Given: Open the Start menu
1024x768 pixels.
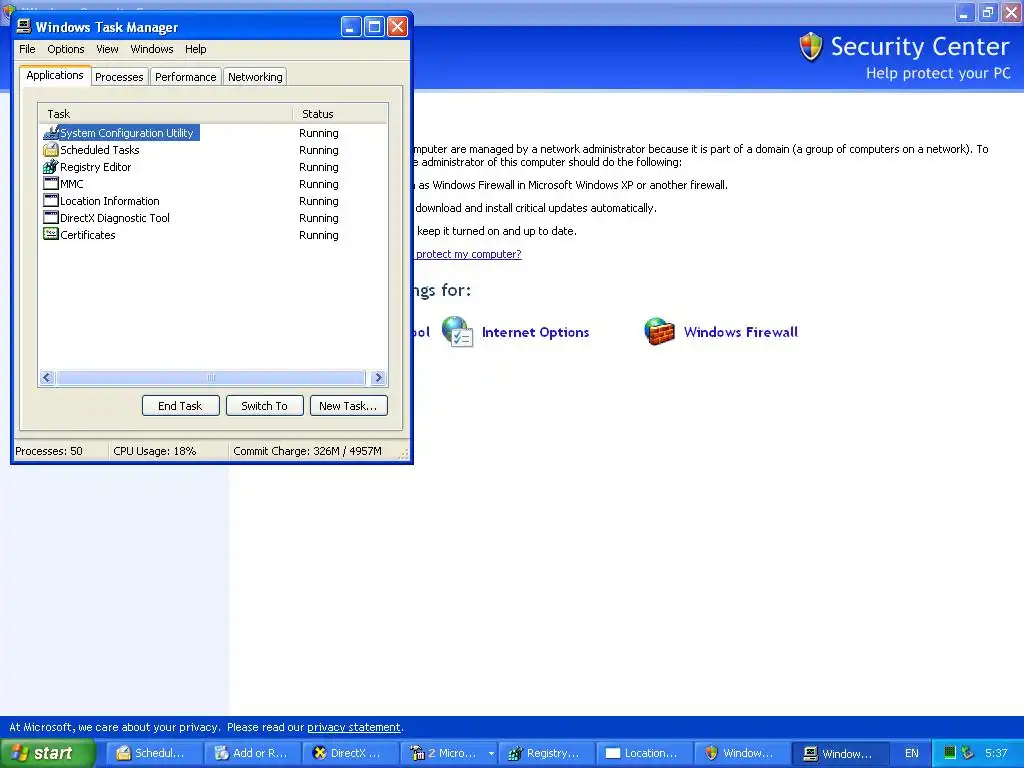Looking at the screenshot, I should coord(47,753).
